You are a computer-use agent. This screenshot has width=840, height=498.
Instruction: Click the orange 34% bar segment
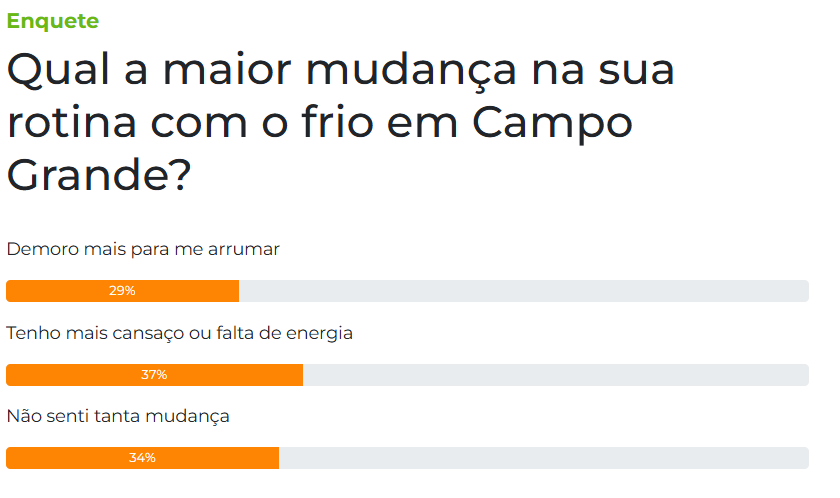pyautogui.click(x=142, y=458)
